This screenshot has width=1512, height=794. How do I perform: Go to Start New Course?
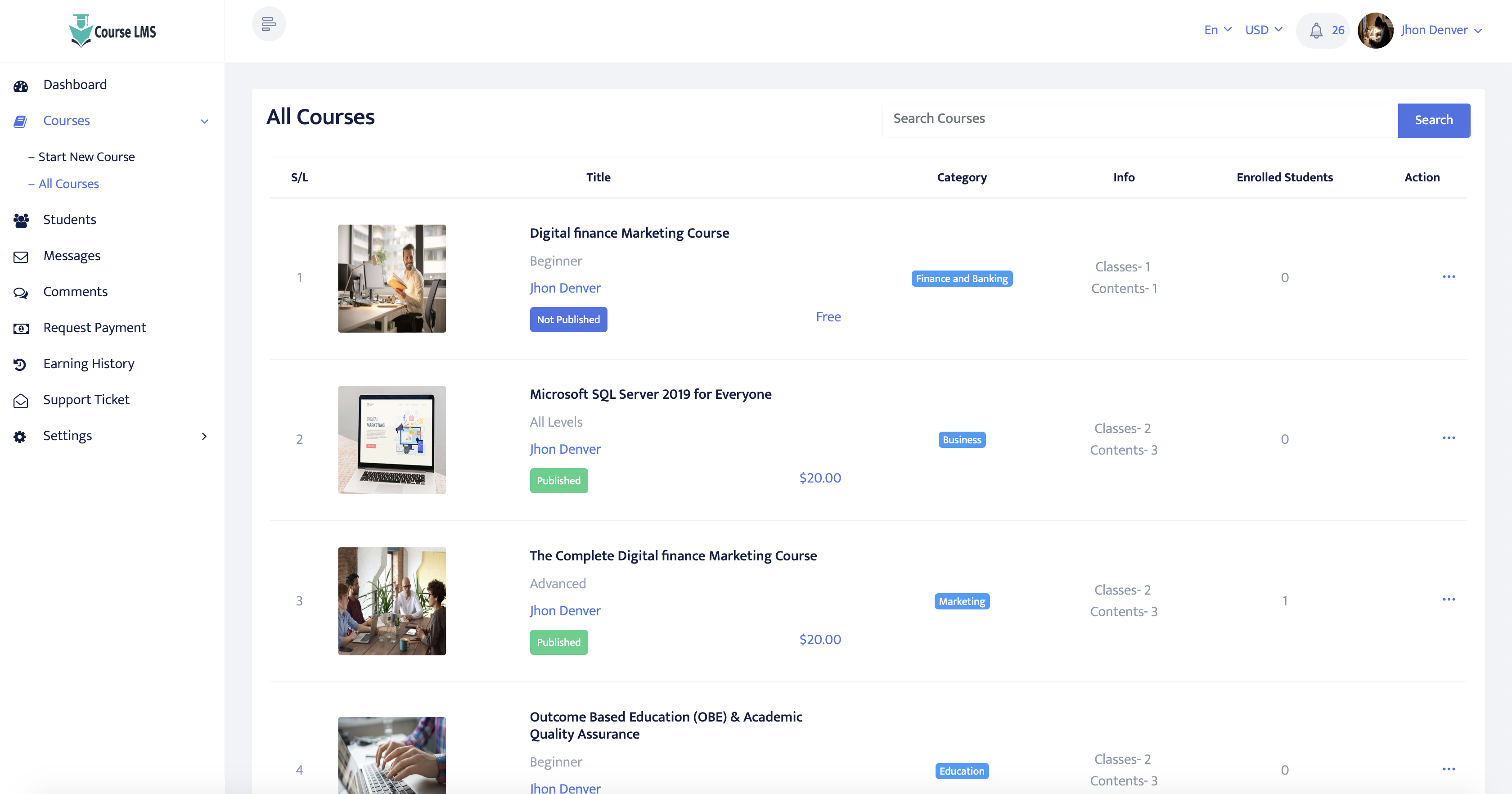[x=85, y=156]
